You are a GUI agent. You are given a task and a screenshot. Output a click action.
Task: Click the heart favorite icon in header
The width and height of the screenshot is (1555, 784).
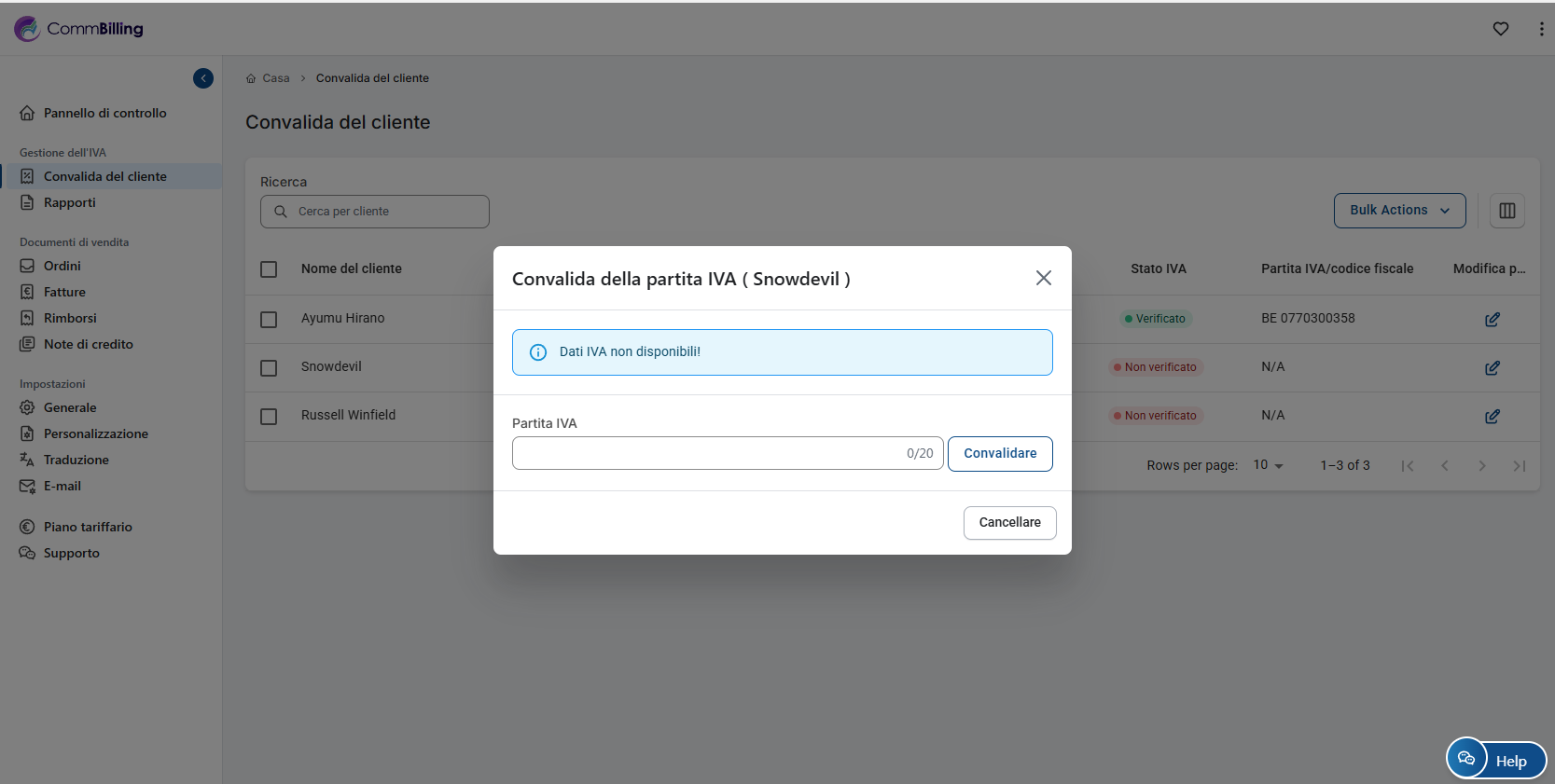[1500, 29]
